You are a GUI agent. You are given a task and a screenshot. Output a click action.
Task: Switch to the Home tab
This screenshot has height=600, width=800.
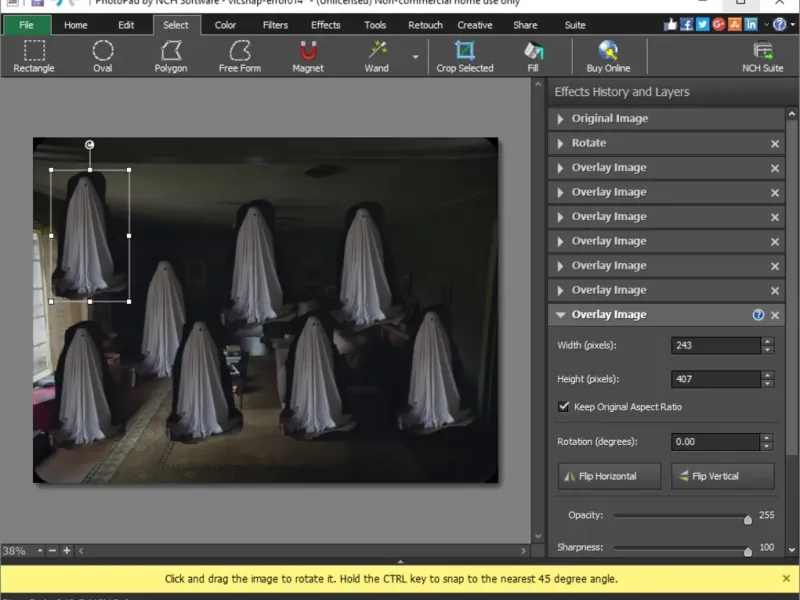point(76,25)
